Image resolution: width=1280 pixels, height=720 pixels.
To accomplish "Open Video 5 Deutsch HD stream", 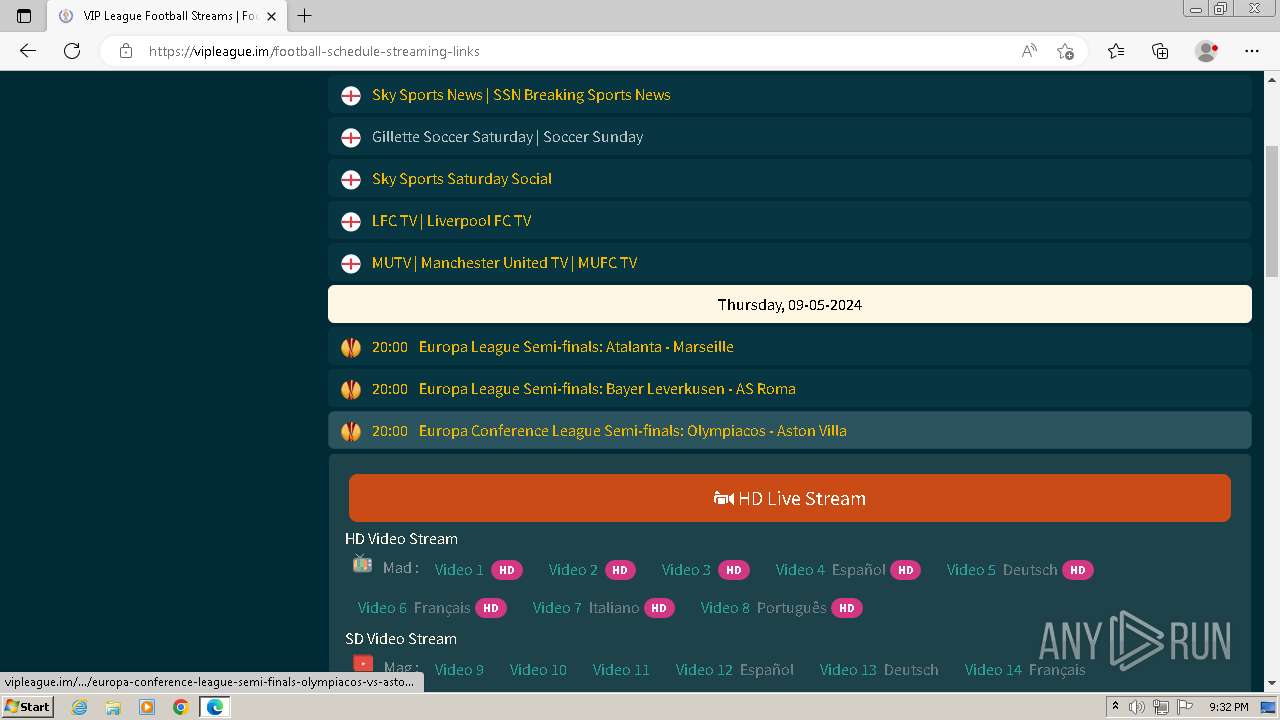I will tap(1020, 570).
